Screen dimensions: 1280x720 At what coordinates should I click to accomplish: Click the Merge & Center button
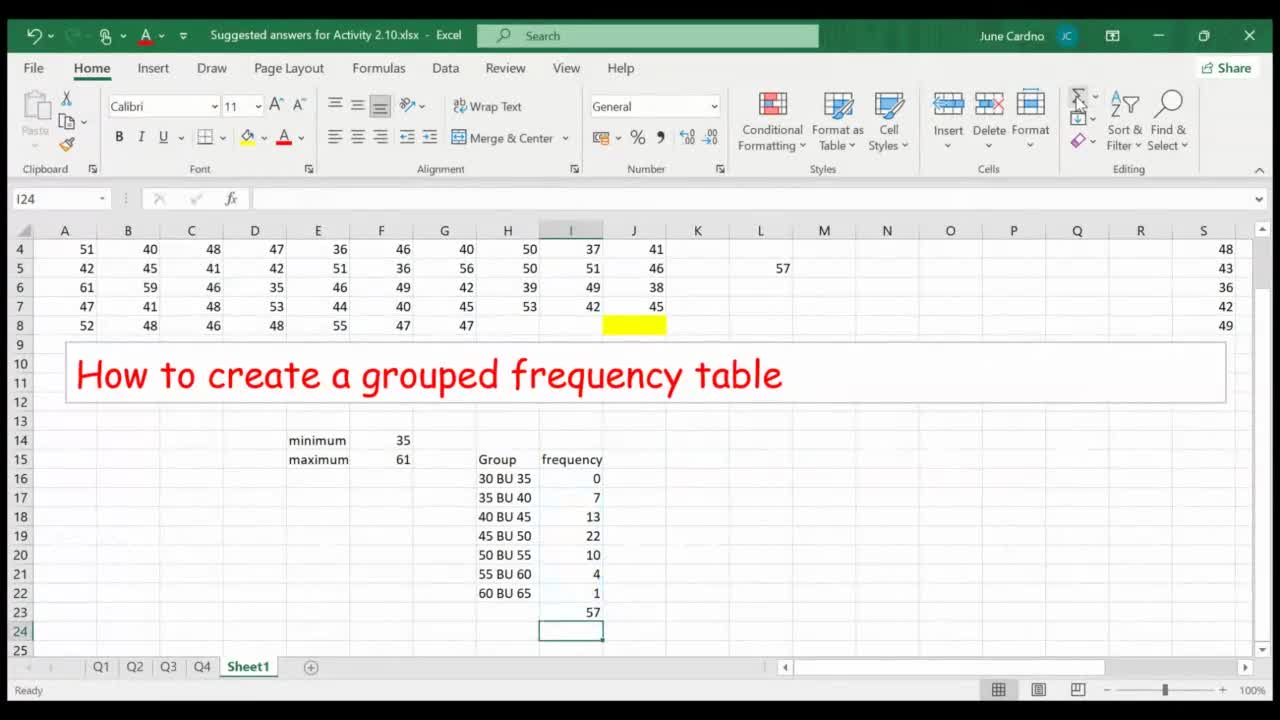pyautogui.click(x=502, y=138)
